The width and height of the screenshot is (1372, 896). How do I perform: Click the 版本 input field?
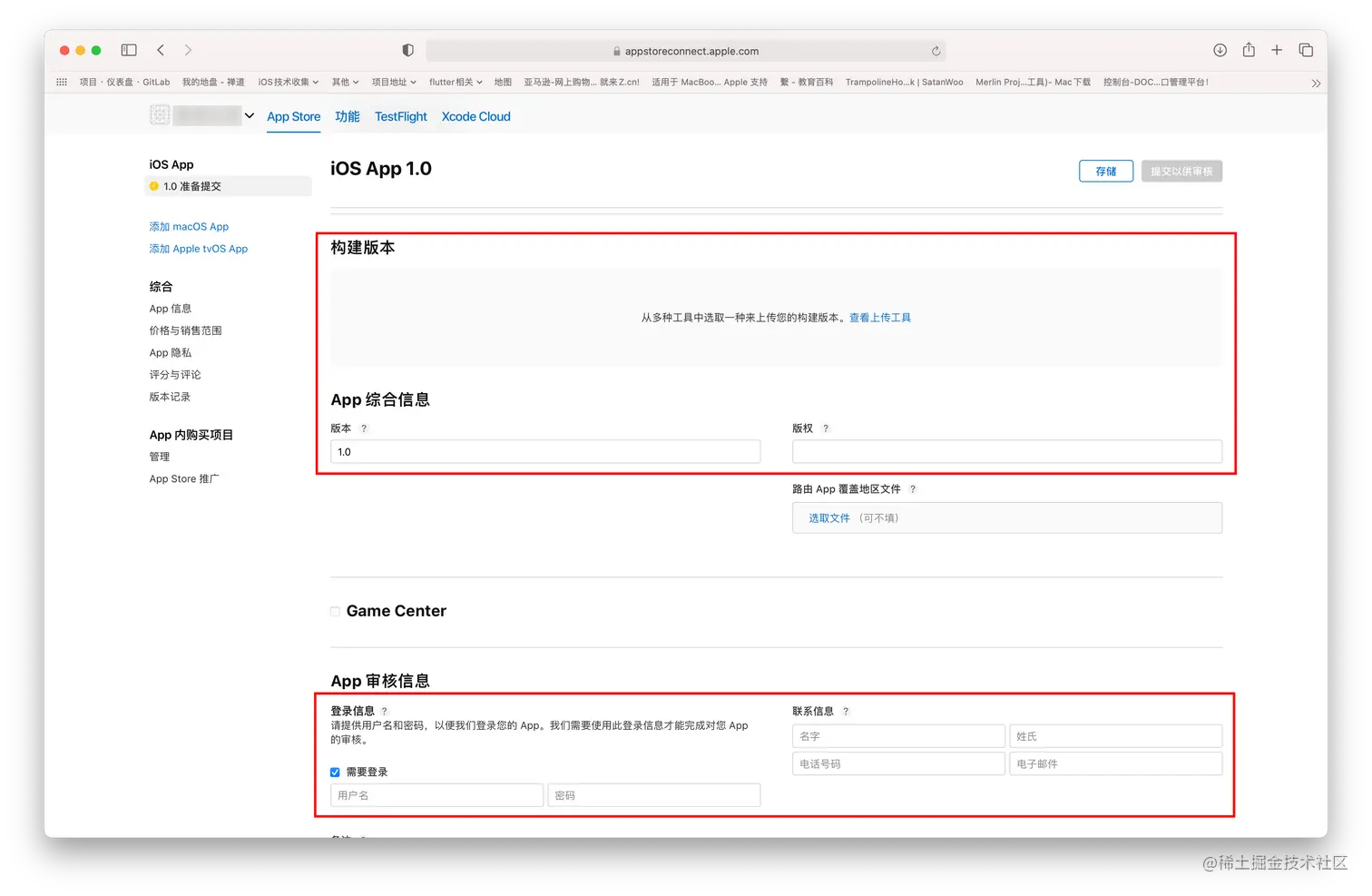point(545,452)
